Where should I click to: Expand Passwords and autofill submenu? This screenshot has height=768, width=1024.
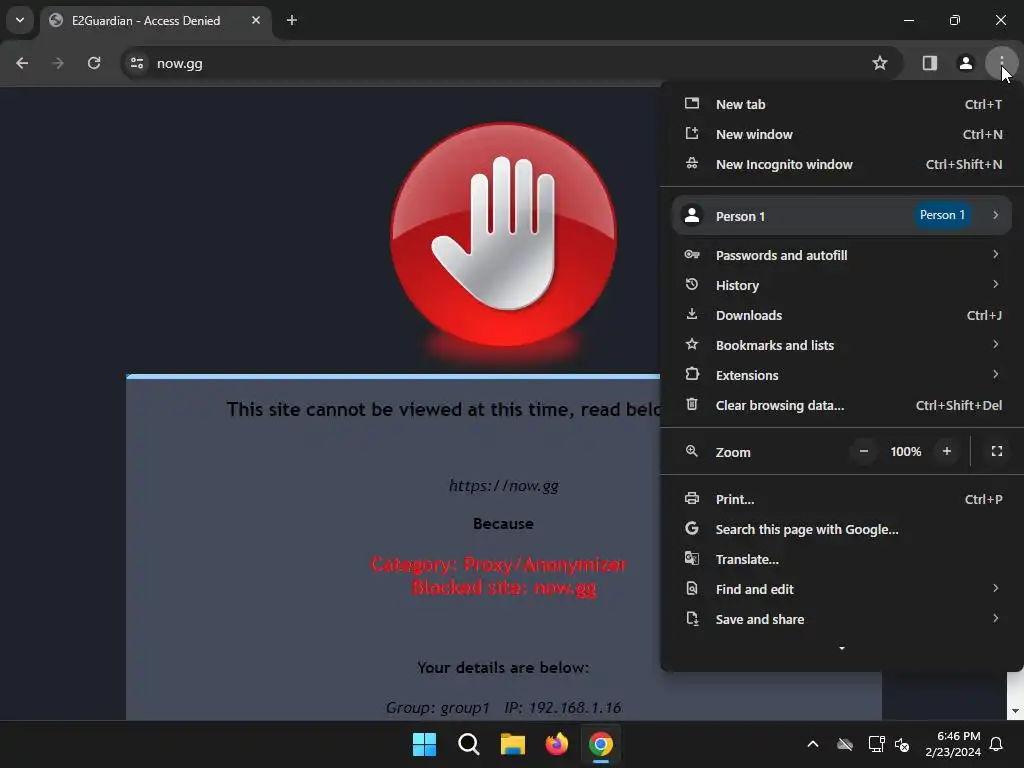[842, 255]
